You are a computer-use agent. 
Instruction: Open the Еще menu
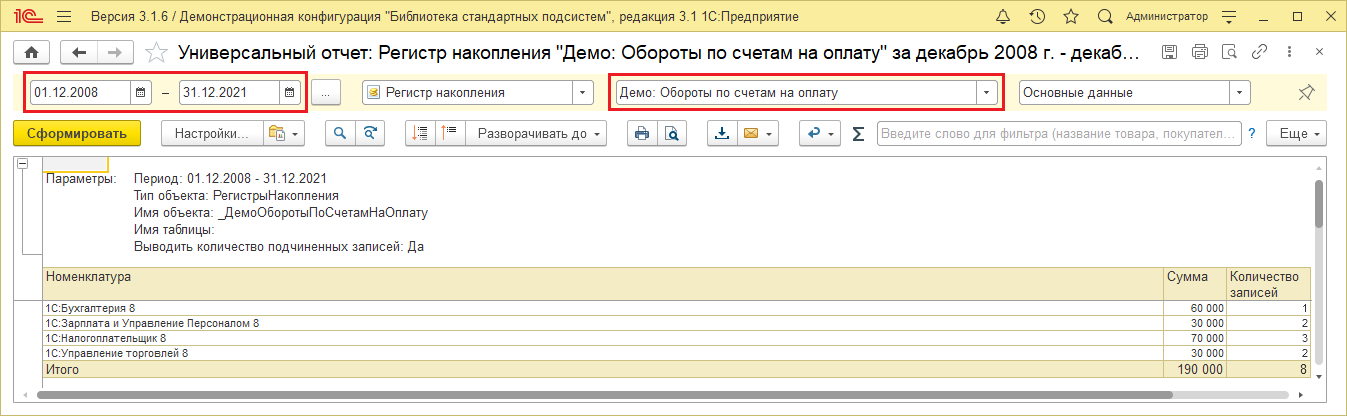(1296, 133)
